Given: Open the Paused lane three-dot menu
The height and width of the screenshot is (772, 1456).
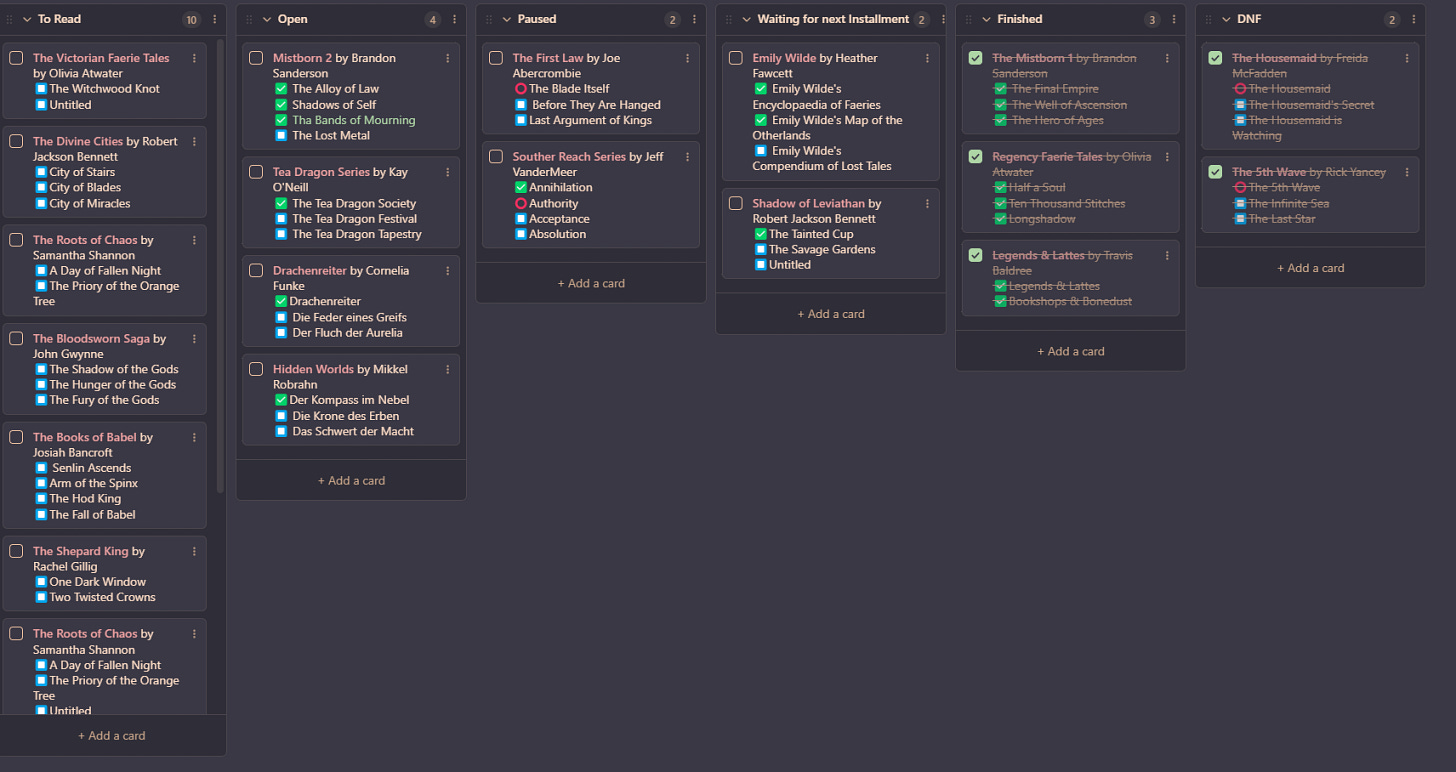Looking at the screenshot, I should [695, 19].
